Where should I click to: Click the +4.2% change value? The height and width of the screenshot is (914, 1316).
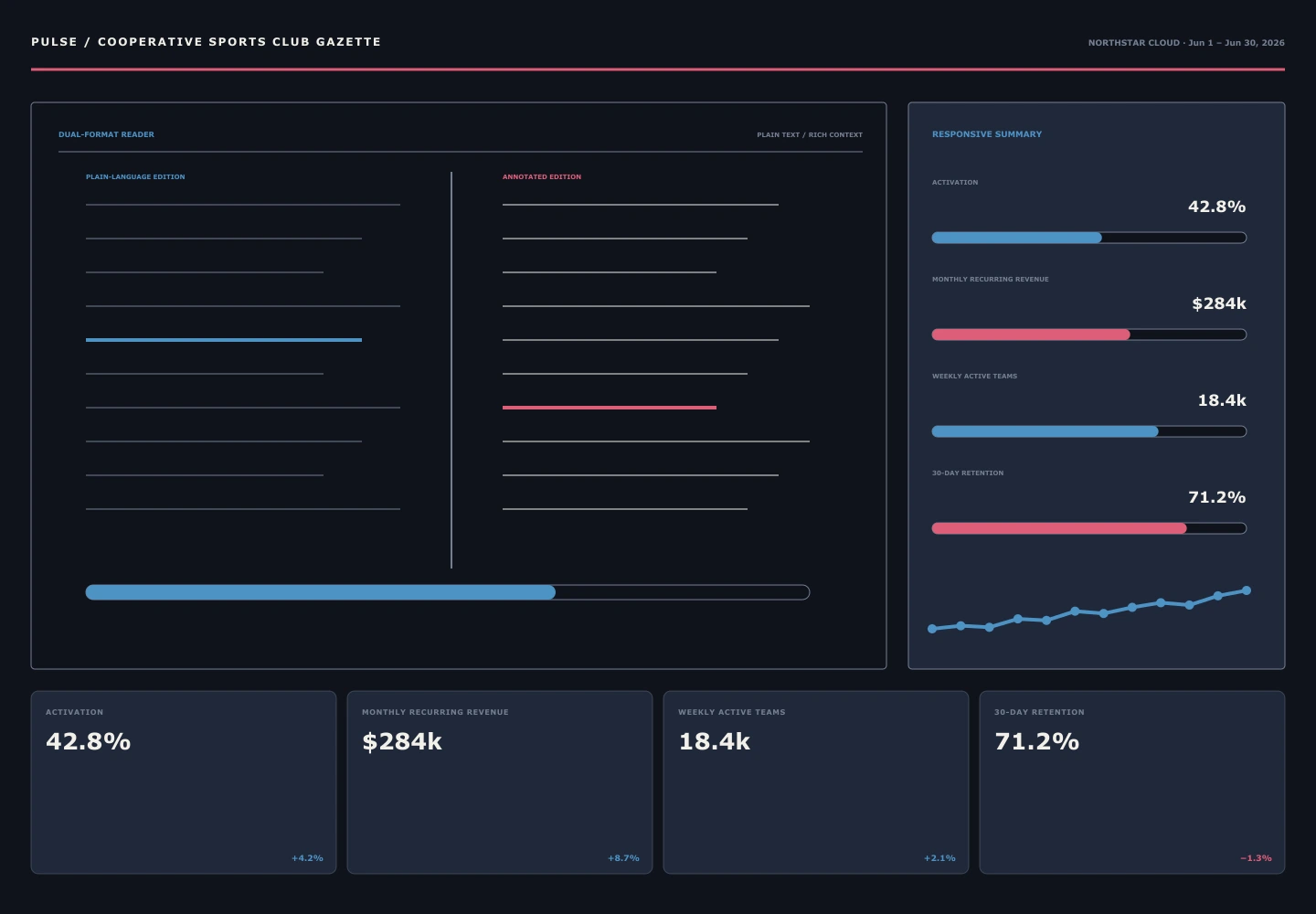point(307,858)
